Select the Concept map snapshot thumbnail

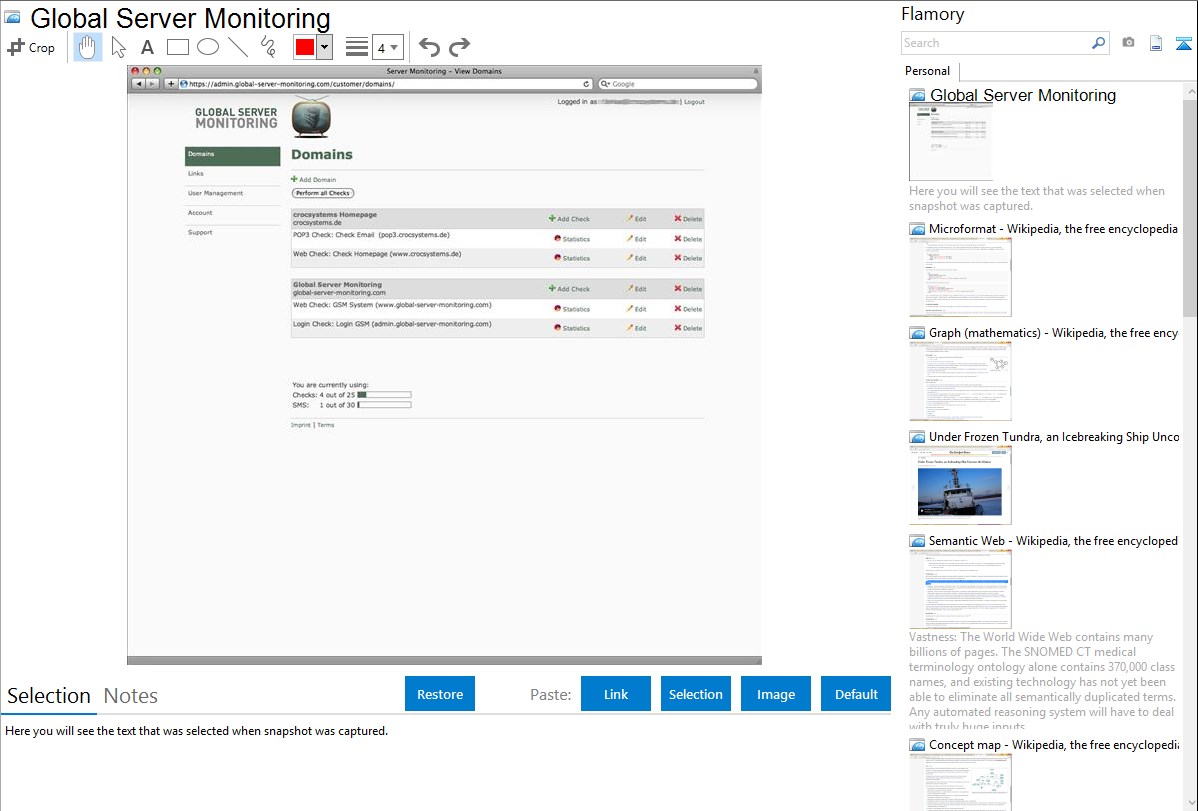click(960, 782)
